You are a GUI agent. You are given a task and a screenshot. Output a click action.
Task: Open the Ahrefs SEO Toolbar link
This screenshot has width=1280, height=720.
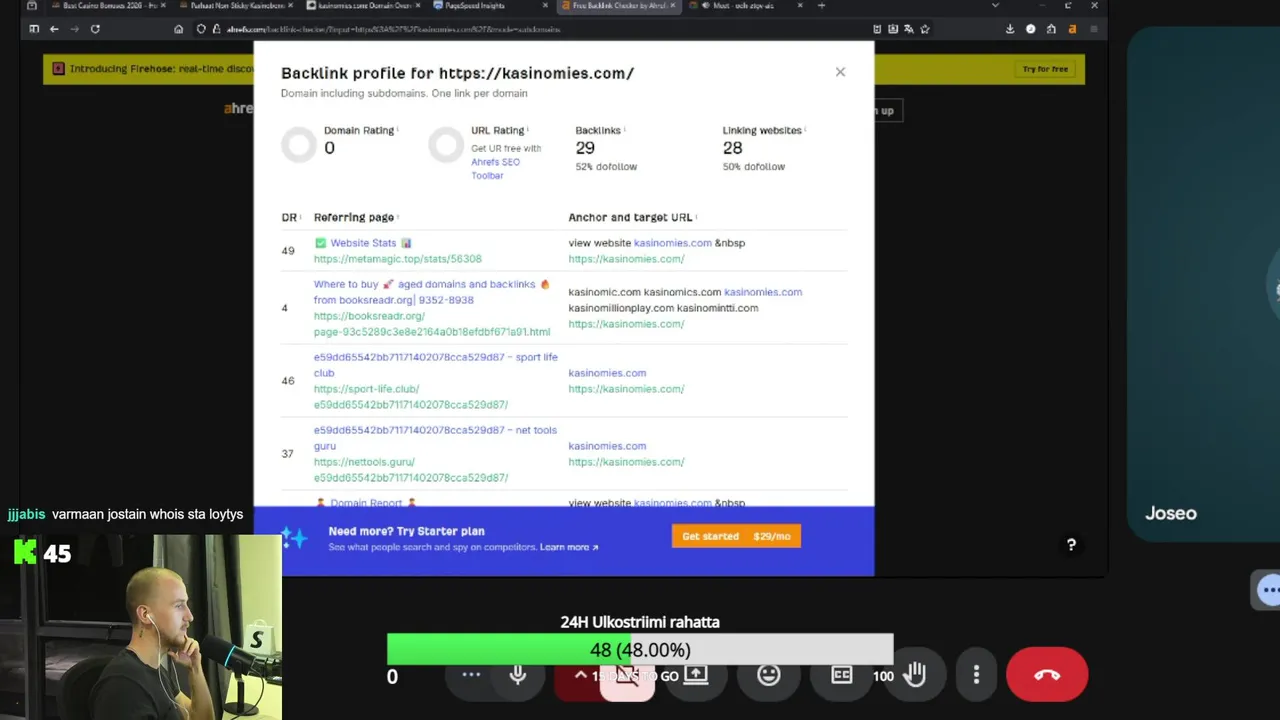click(495, 168)
